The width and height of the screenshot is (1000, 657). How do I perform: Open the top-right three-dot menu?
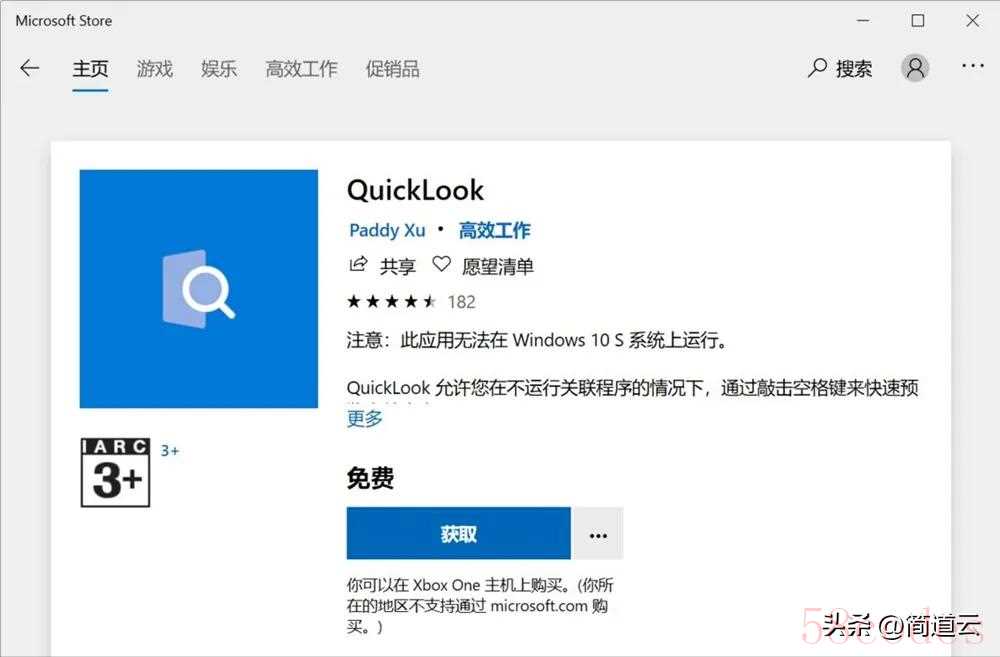(973, 66)
